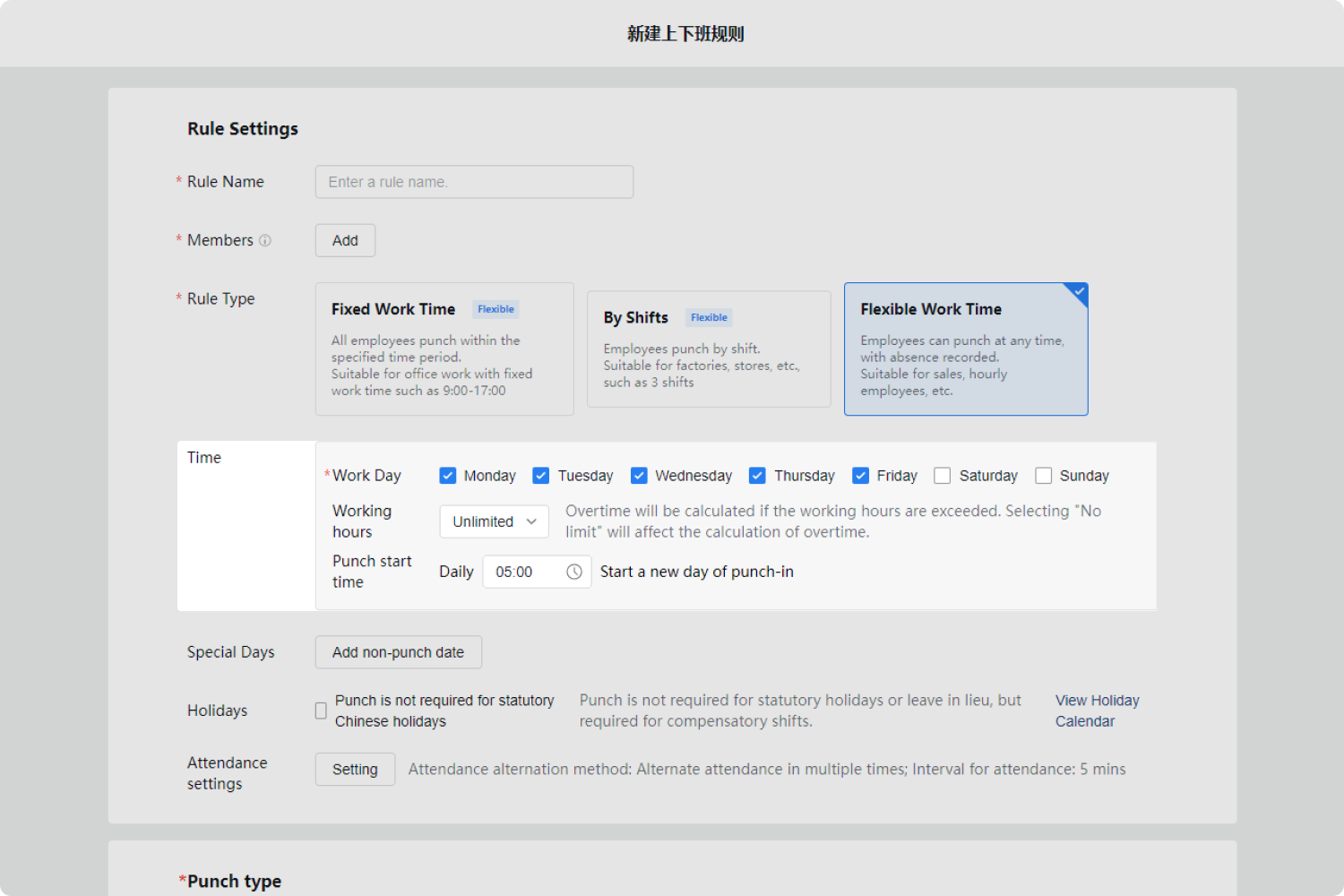Select the Fixed Work Time rule type

point(444,349)
